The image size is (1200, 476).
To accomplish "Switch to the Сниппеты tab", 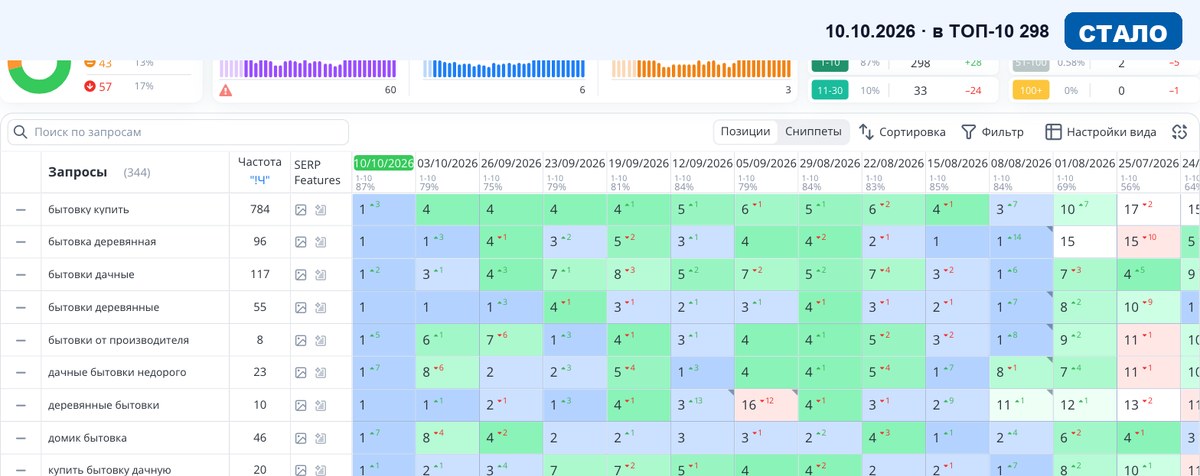I will (x=812, y=132).
